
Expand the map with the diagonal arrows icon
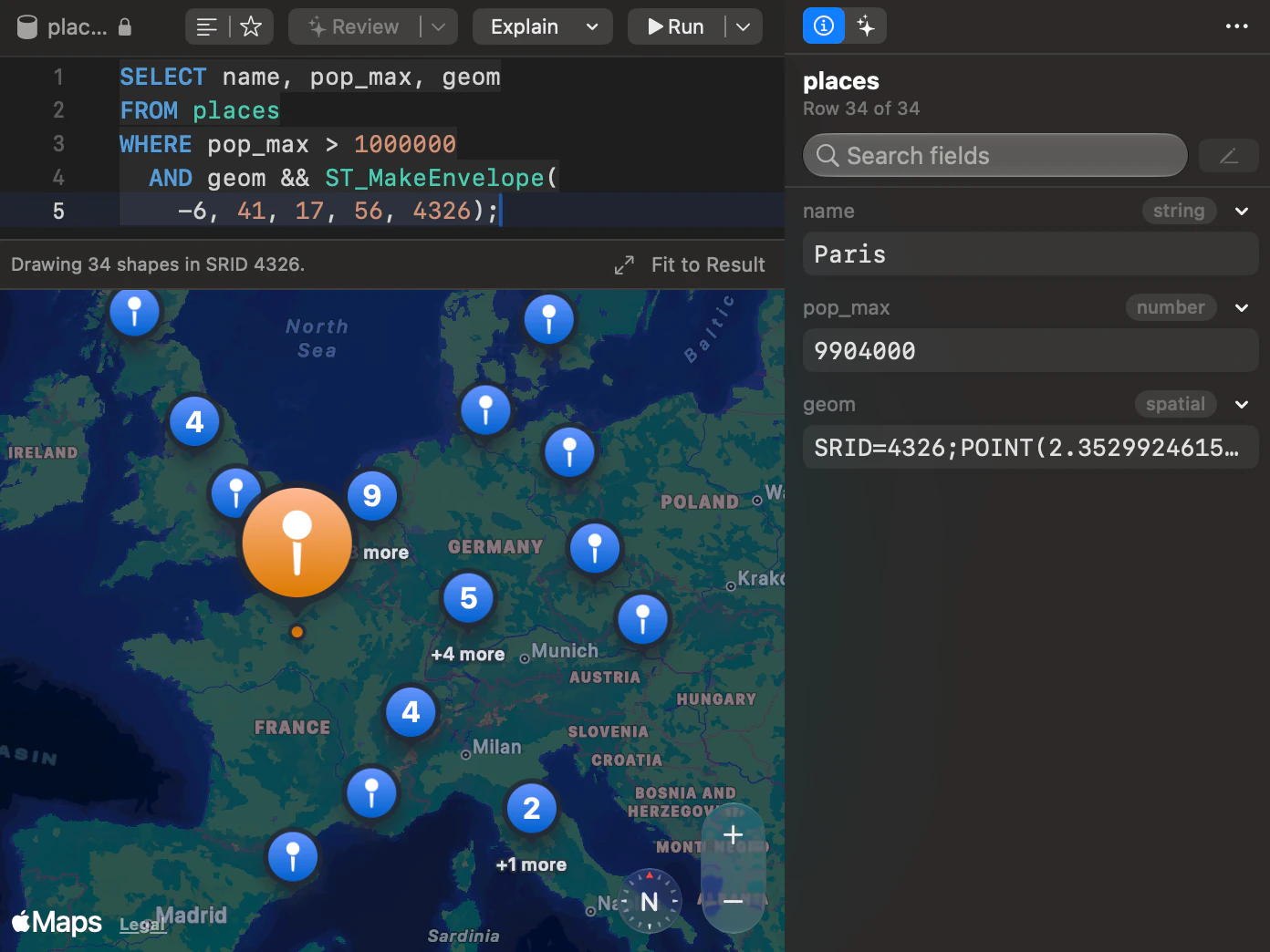click(624, 265)
